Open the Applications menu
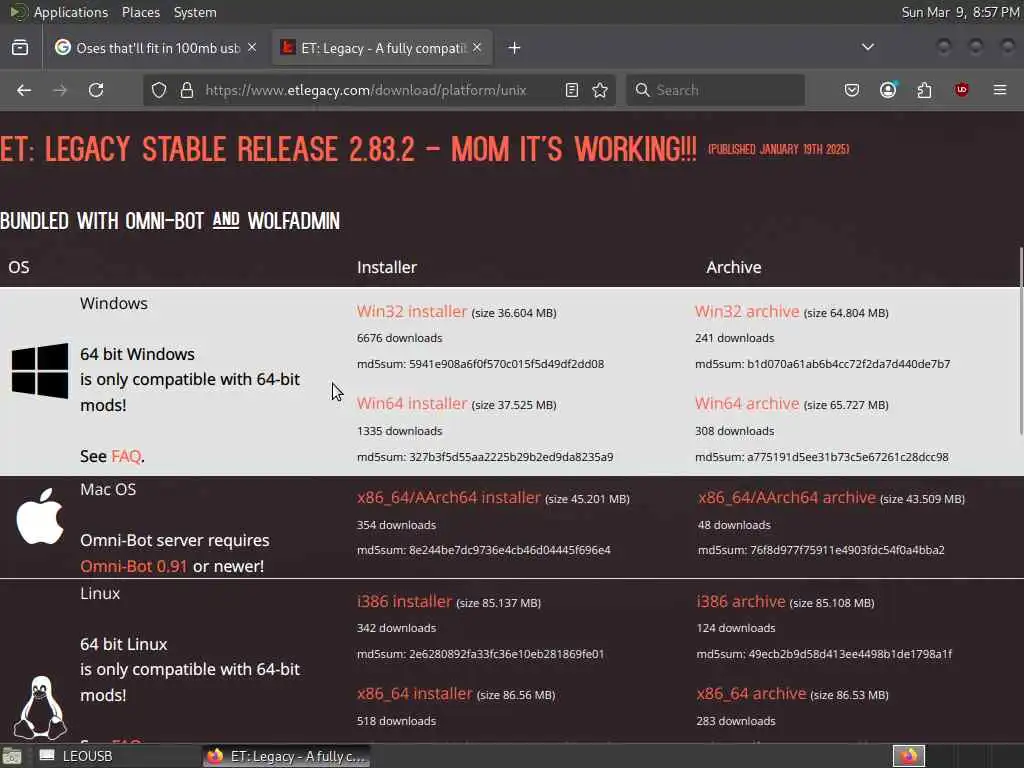Viewport: 1024px width, 768px height. [x=71, y=12]
